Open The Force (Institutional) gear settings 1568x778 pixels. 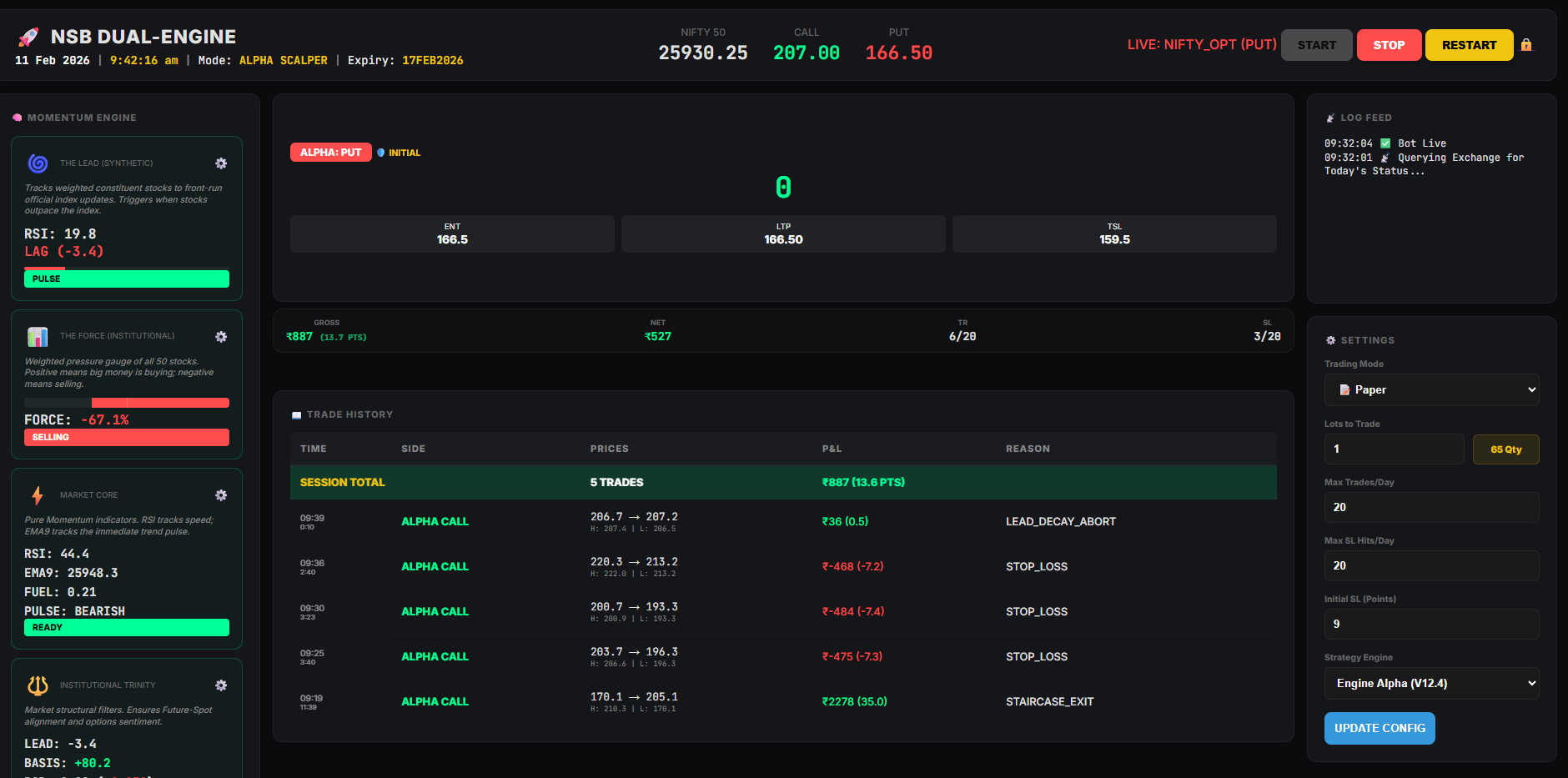point(221,337)
